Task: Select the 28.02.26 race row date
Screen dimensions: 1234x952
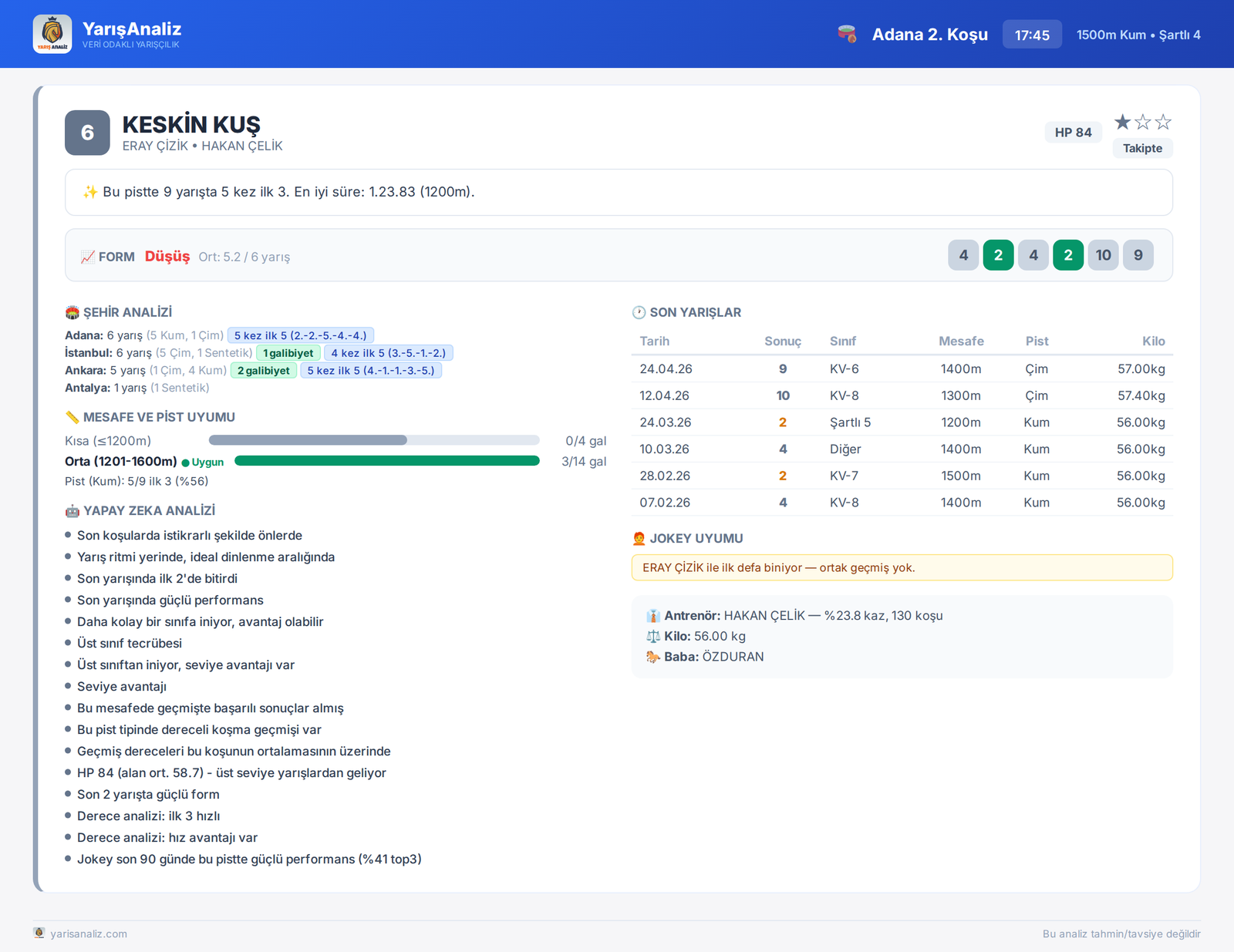Action: pyautogui.click(x=665, y=476)
